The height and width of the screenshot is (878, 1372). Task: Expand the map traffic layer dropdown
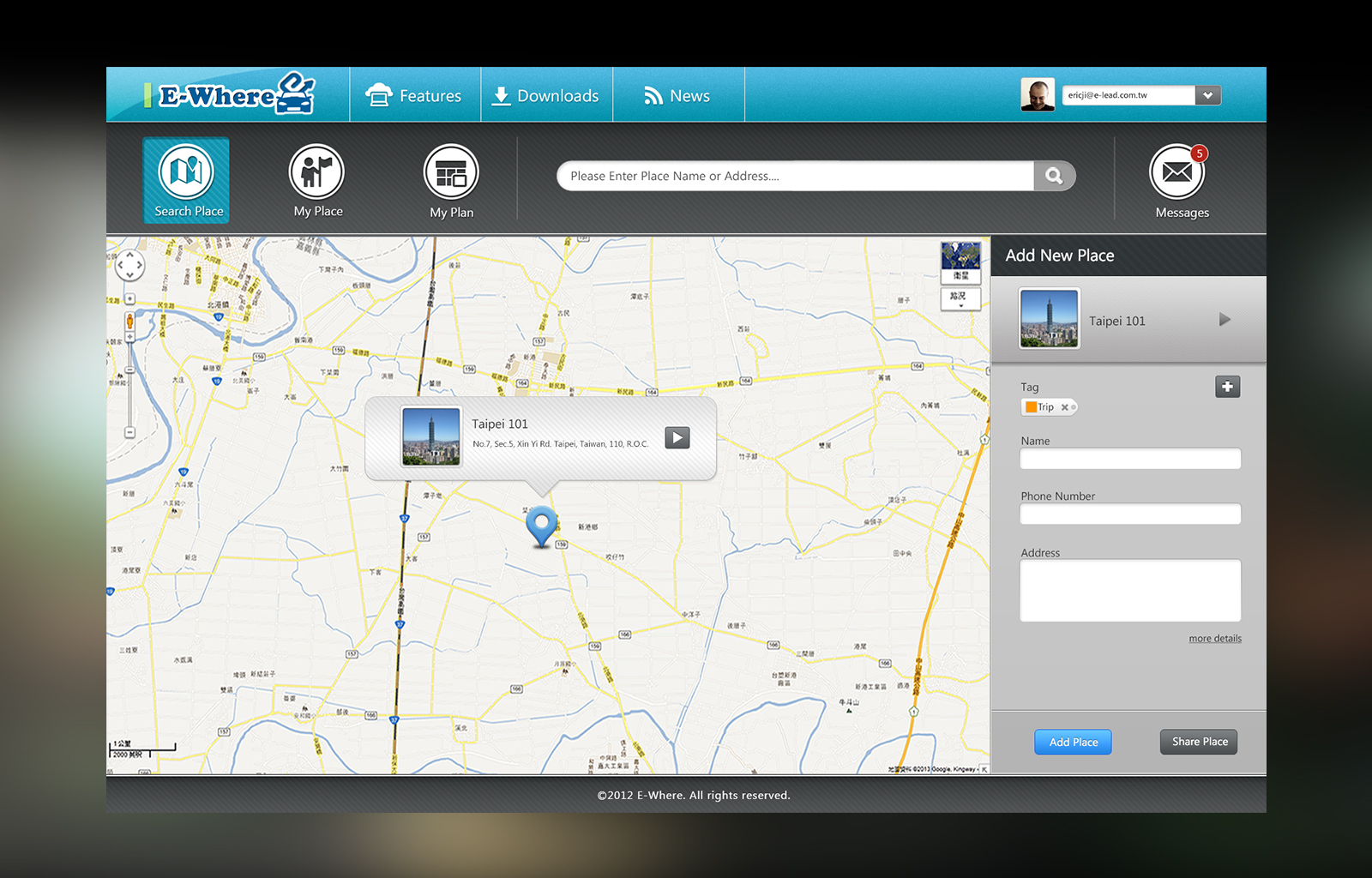[x=960, y=299]
